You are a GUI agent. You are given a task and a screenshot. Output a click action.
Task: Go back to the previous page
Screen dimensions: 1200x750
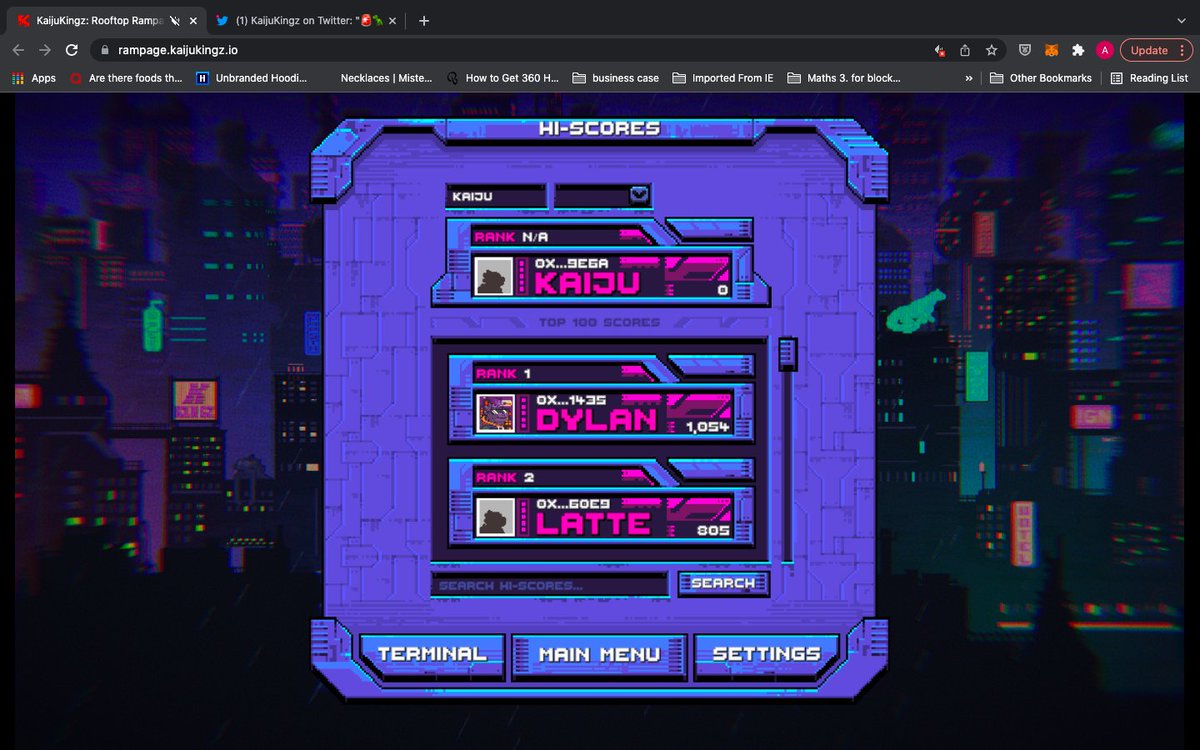(19, 50)
